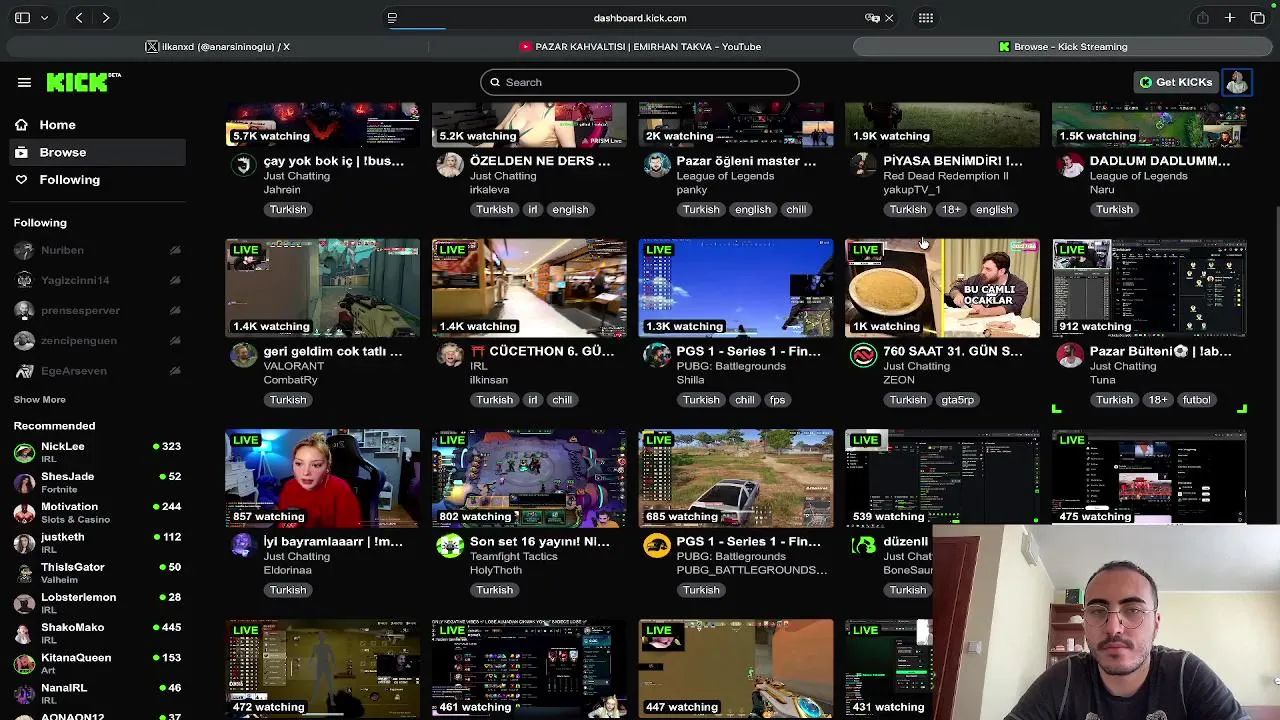Focus the Search field
The height and width of the screenshot is (720, 1280).
click(x=640, y=82)
